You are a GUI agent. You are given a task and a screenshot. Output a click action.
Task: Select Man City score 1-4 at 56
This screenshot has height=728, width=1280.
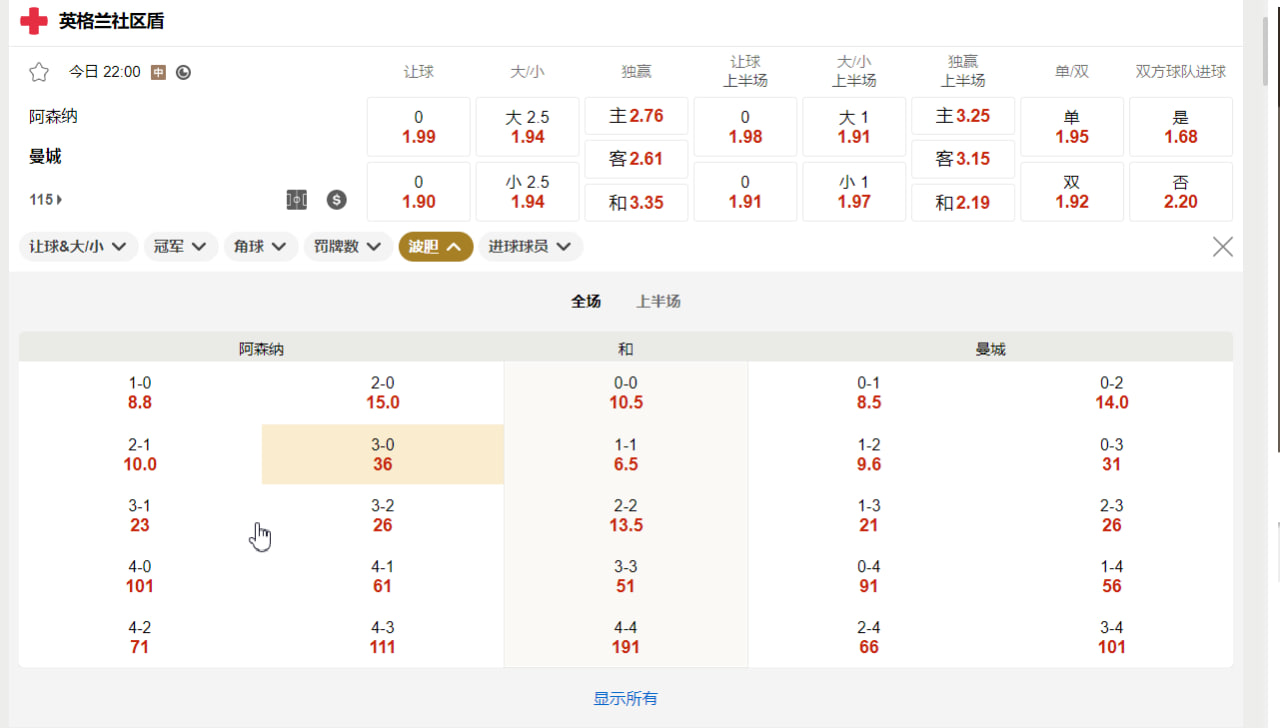point(1112,576)
